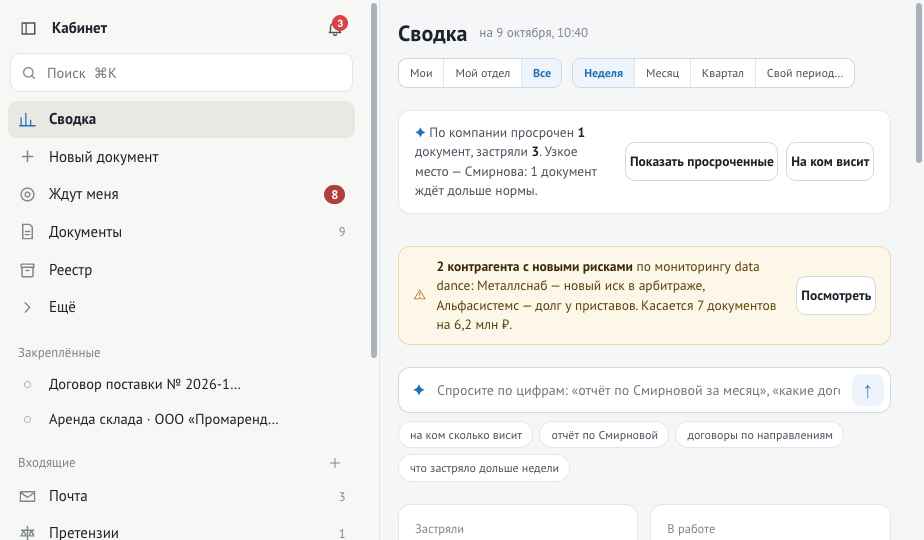Click the target icon for Ждут меня
The height and width of the screenshot is (540, 924).
coord(27,195)
